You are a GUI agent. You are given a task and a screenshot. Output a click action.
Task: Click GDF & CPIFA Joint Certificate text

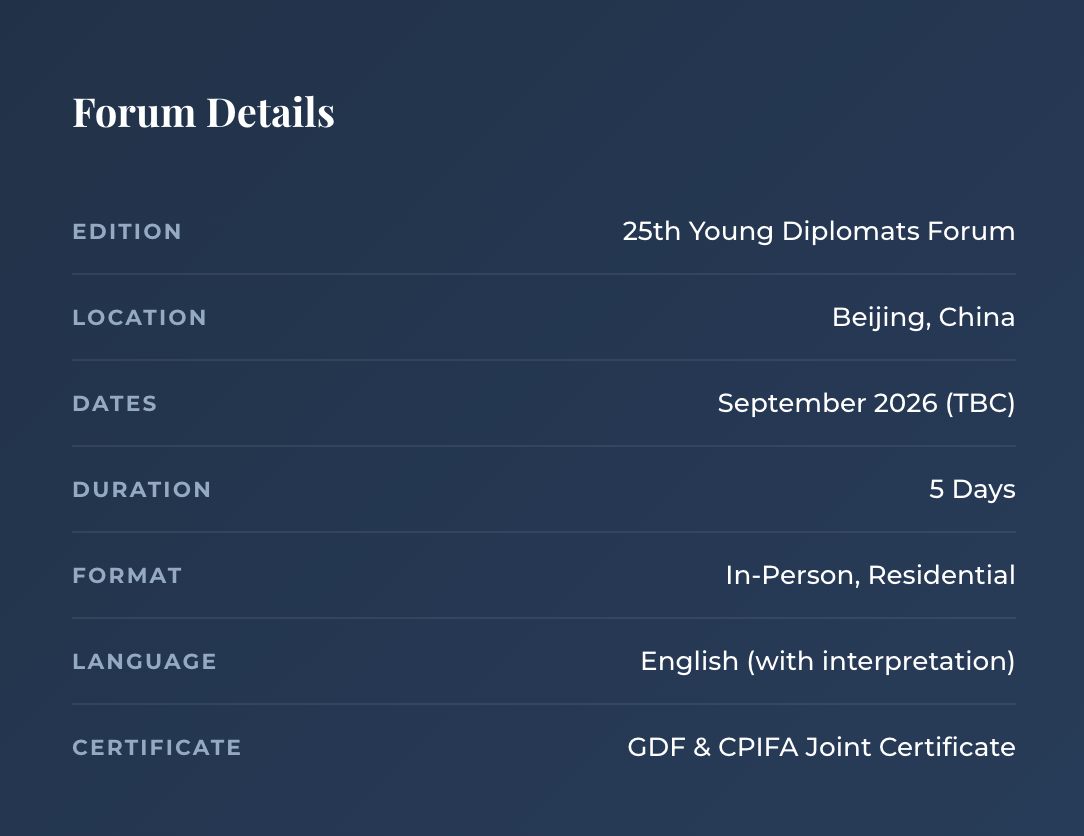pyautogui.click(x=821, y=747)
